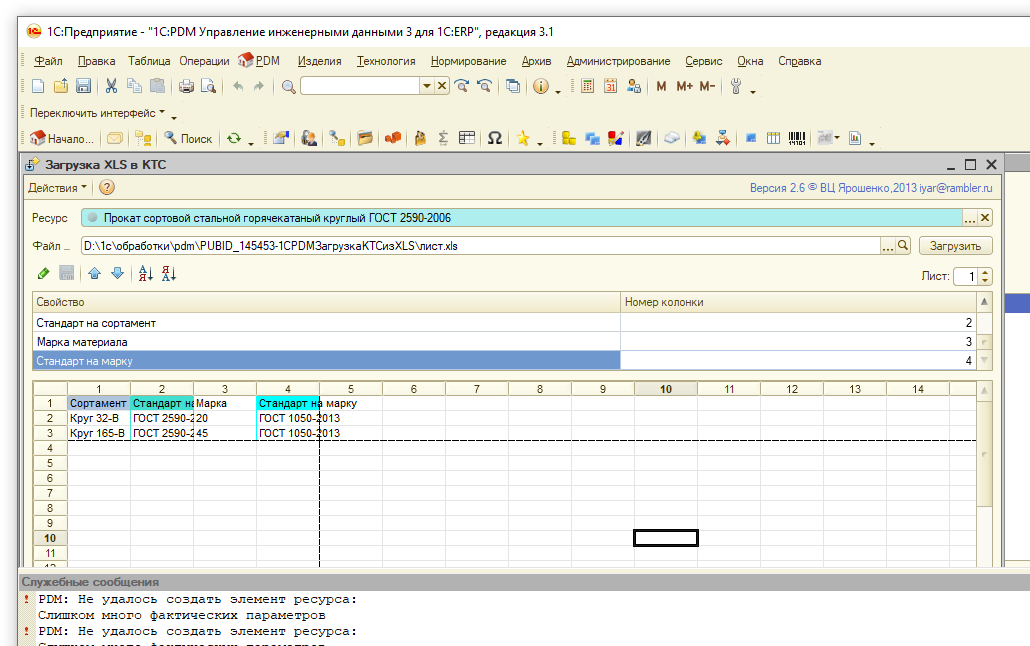
Task: Click the Свойство column header
Action: (x=326, y=302)
